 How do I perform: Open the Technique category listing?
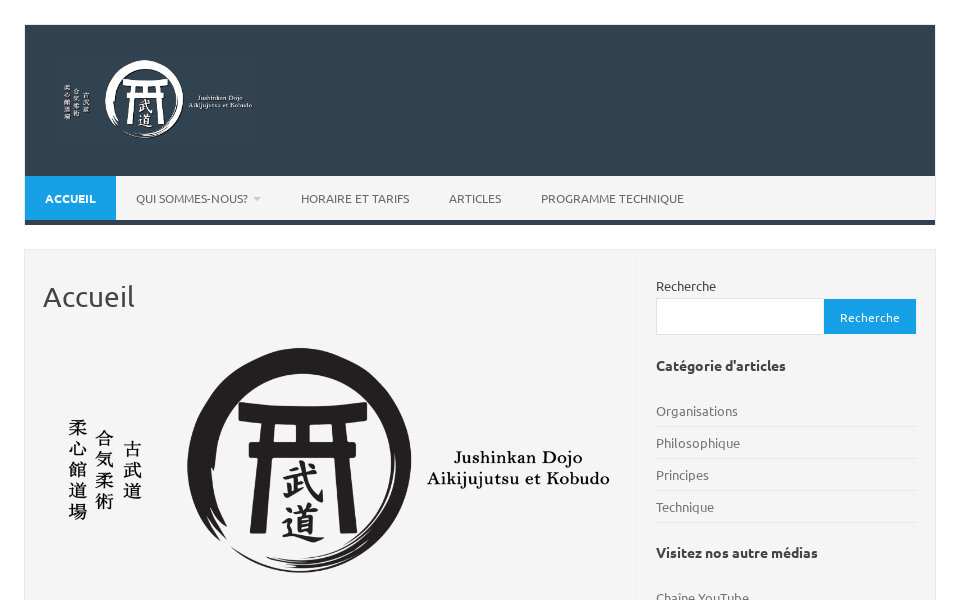coord(685,507)
